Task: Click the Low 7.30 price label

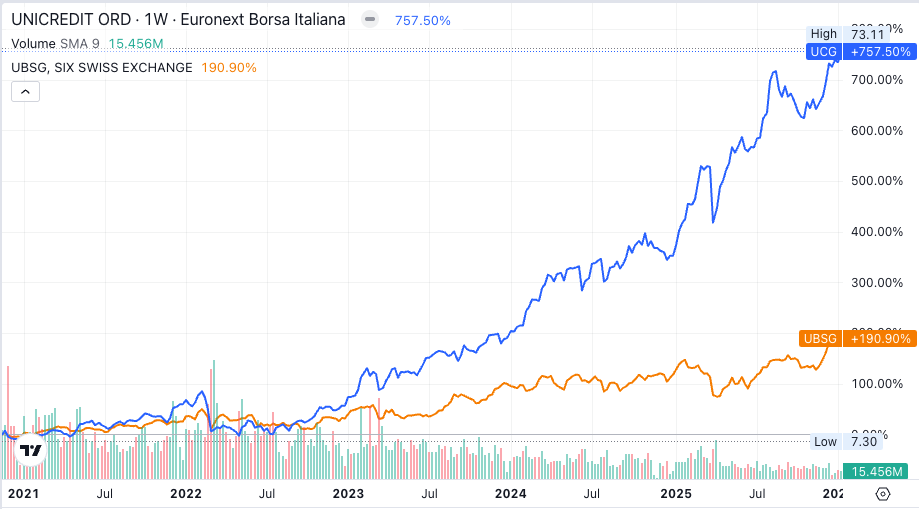Action: point(845,442)
